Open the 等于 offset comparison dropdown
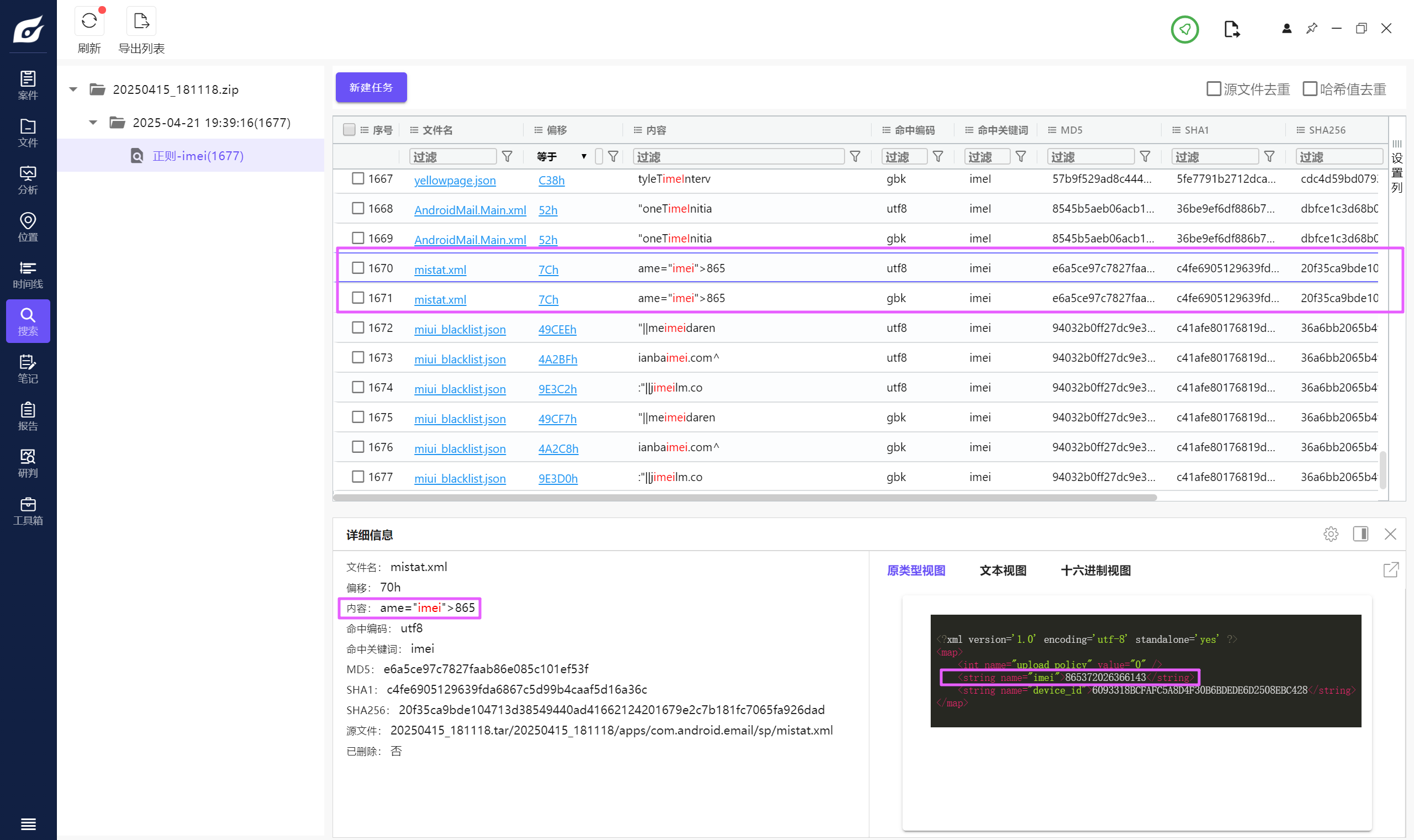The width and height of the screenshot is (1414, 840). click(x=562, y=156)
